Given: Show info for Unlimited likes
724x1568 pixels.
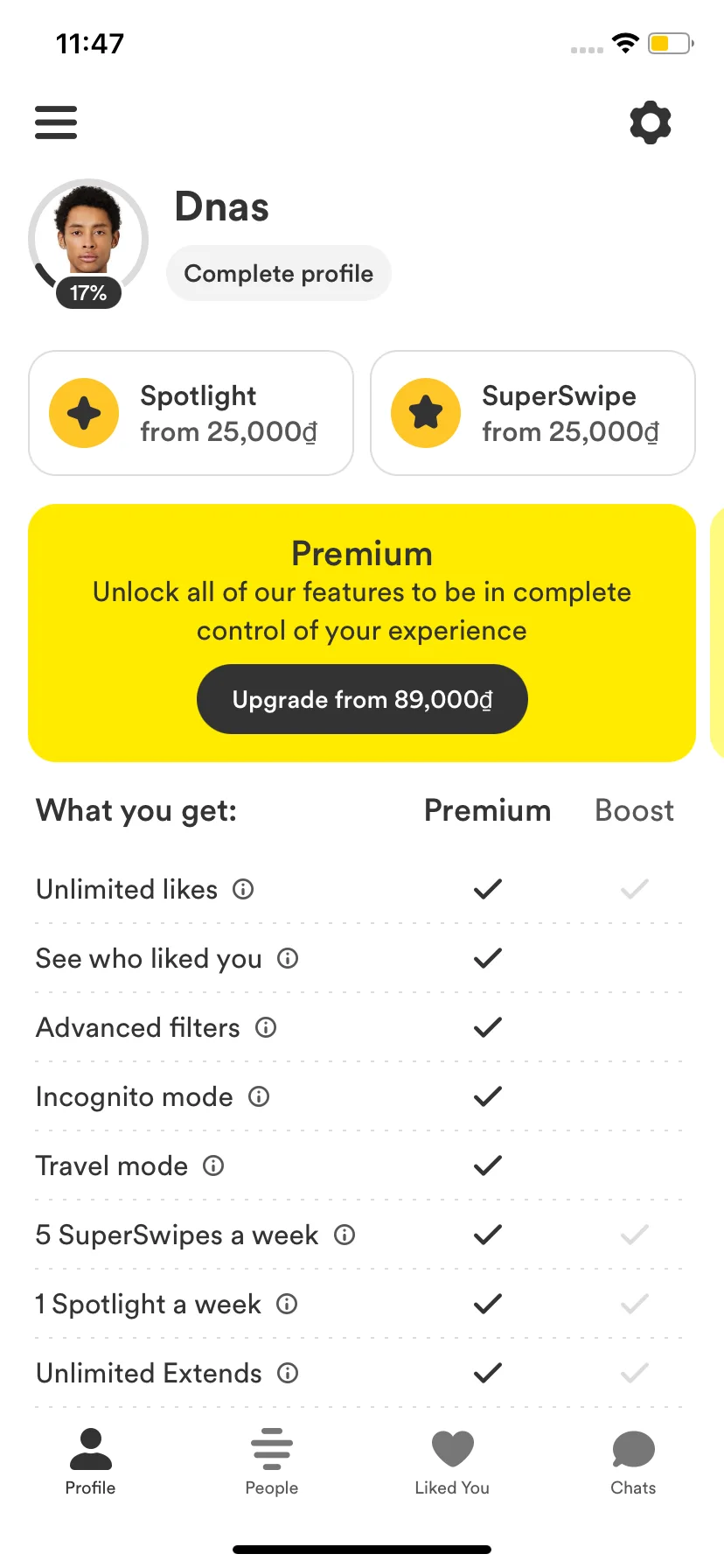Looking at the screenshot, I should click(243, 889).
